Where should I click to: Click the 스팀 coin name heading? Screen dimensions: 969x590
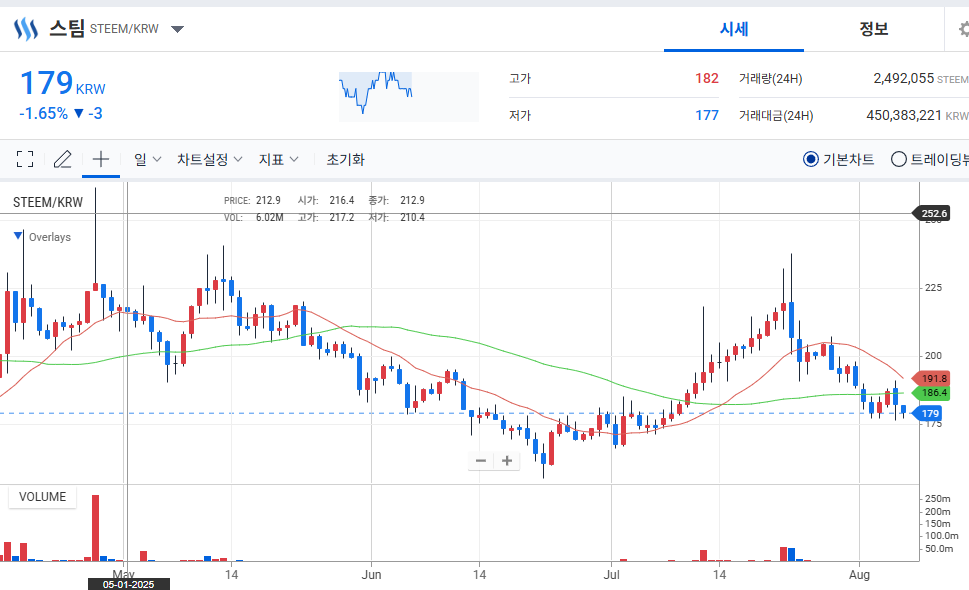(67, 29)
